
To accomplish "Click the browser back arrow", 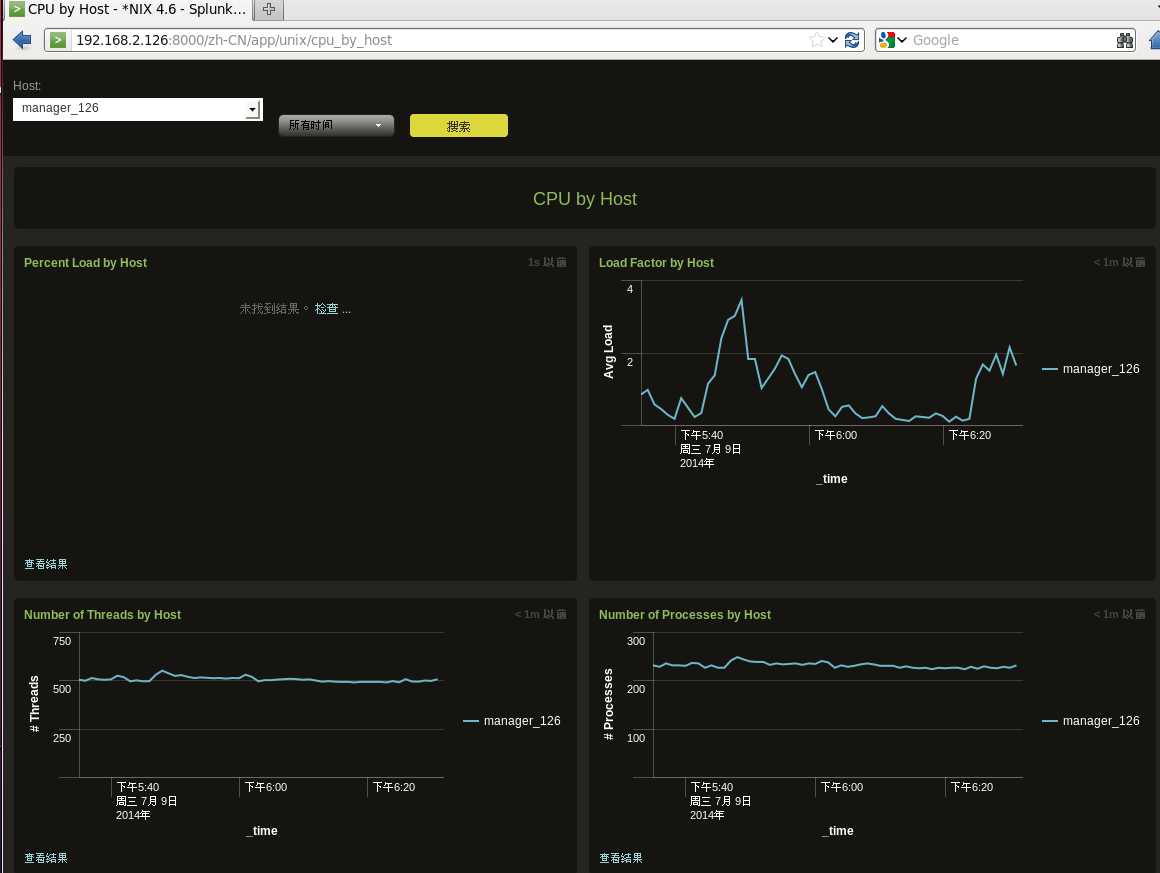I will [21, 40].
